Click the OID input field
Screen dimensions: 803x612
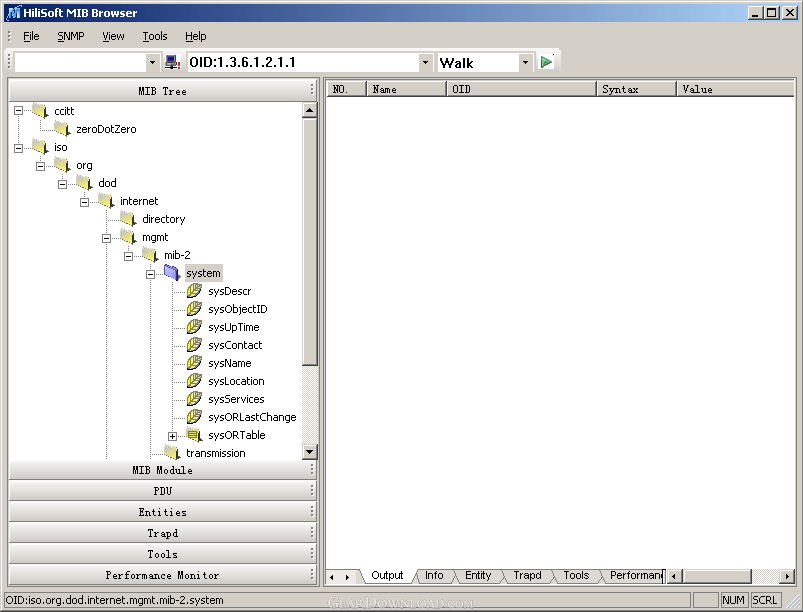pyautogui.click(x=303, y=62)
